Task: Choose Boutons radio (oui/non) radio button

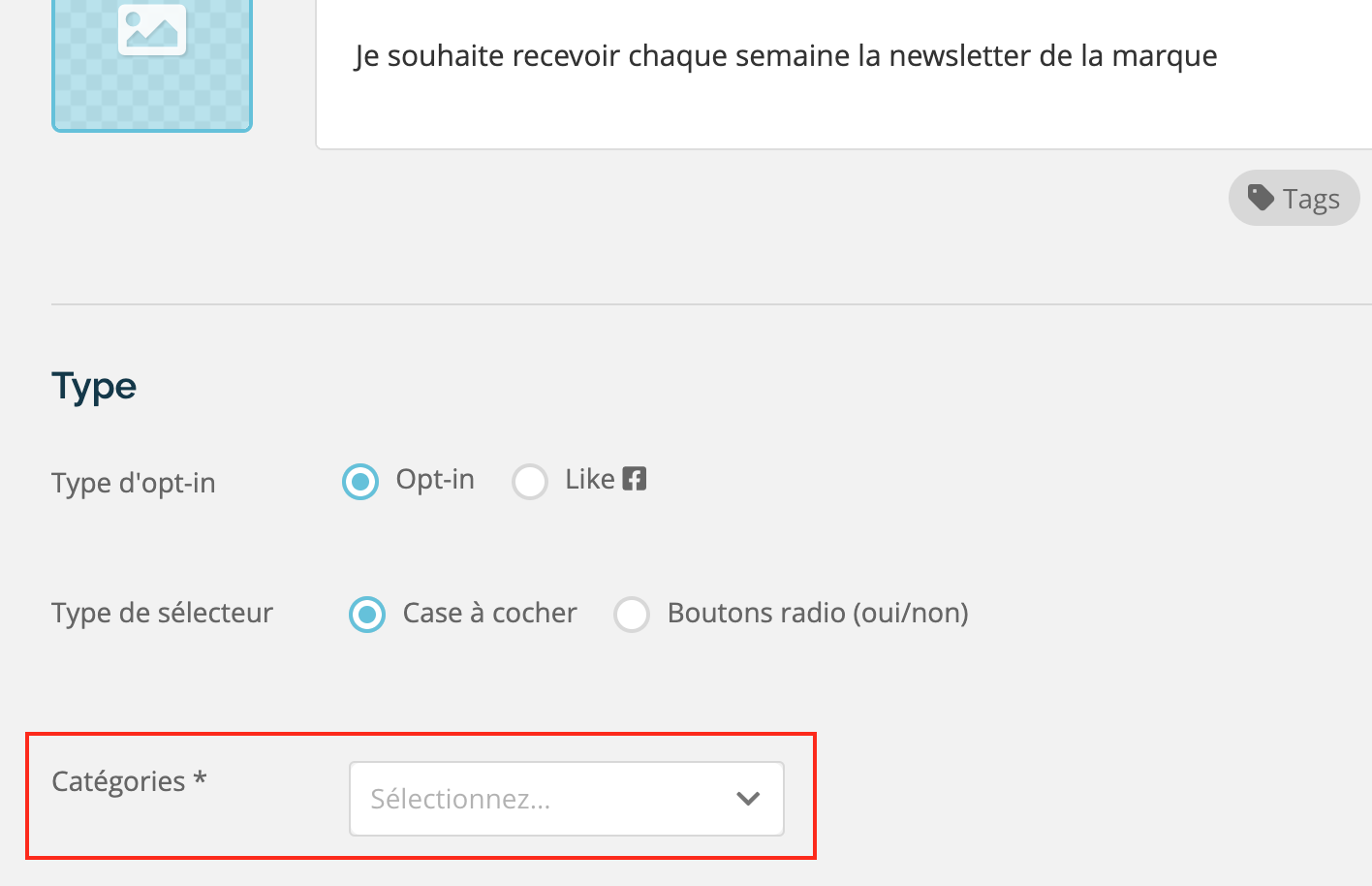Action: tap(632, 615)
